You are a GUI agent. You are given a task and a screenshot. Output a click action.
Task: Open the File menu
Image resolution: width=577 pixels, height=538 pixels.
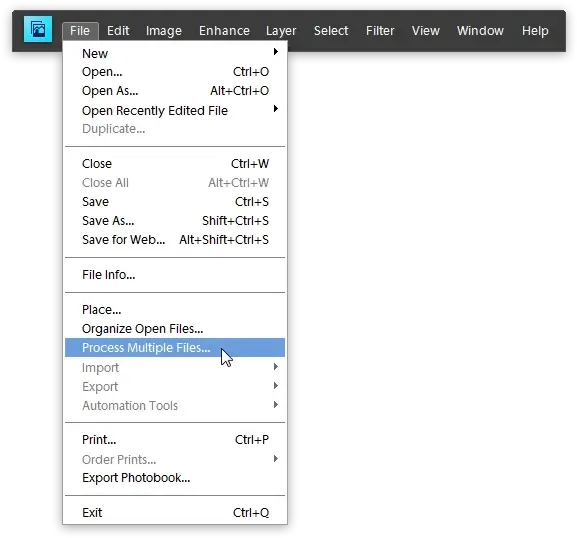(80, 31)
